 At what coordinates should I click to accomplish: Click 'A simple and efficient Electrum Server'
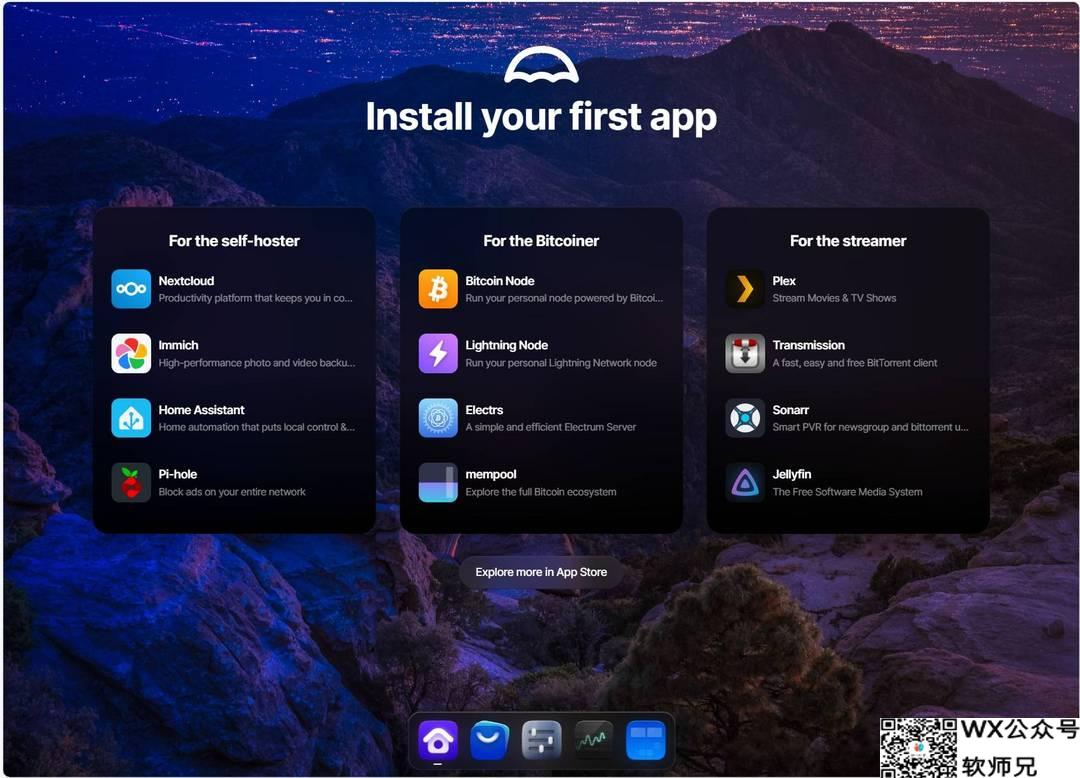[550, 427]
